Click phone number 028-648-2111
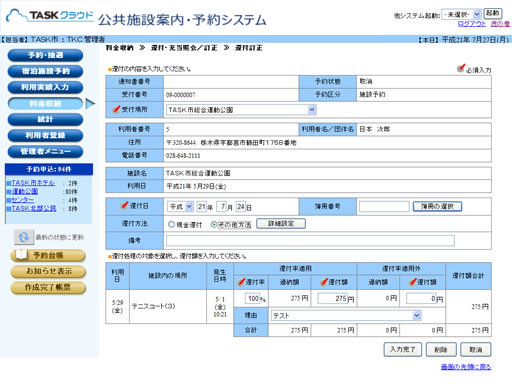 [183, 156]
